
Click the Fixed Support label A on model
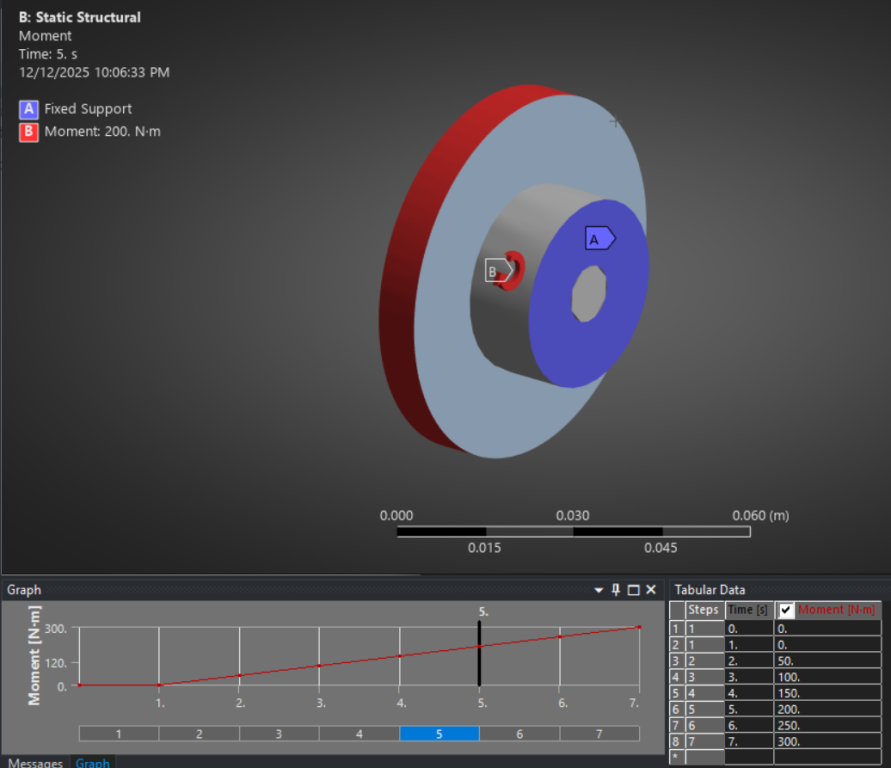click(x=599, y=239)
